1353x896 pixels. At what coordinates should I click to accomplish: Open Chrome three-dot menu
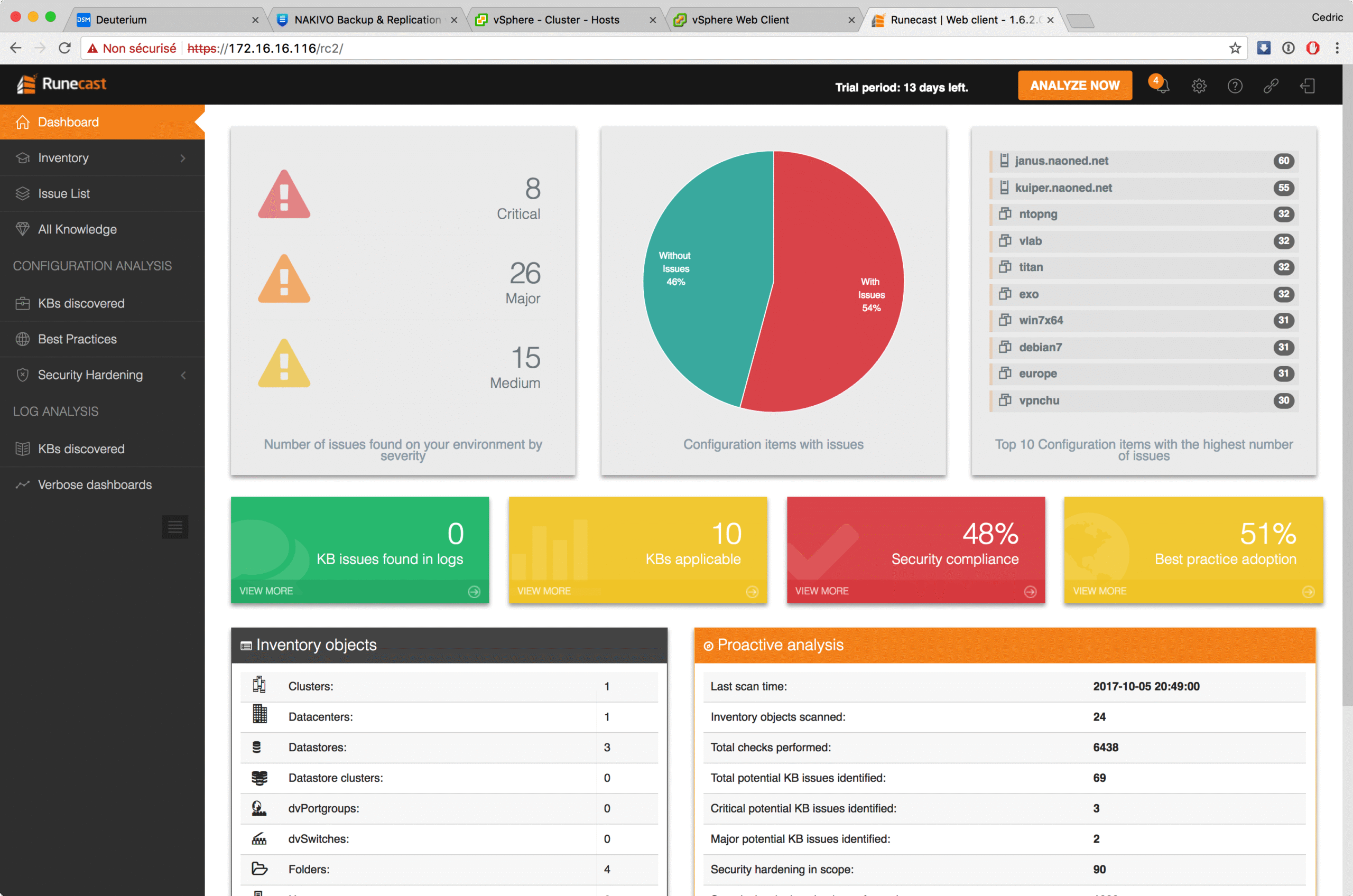(x=1337, y=49)
